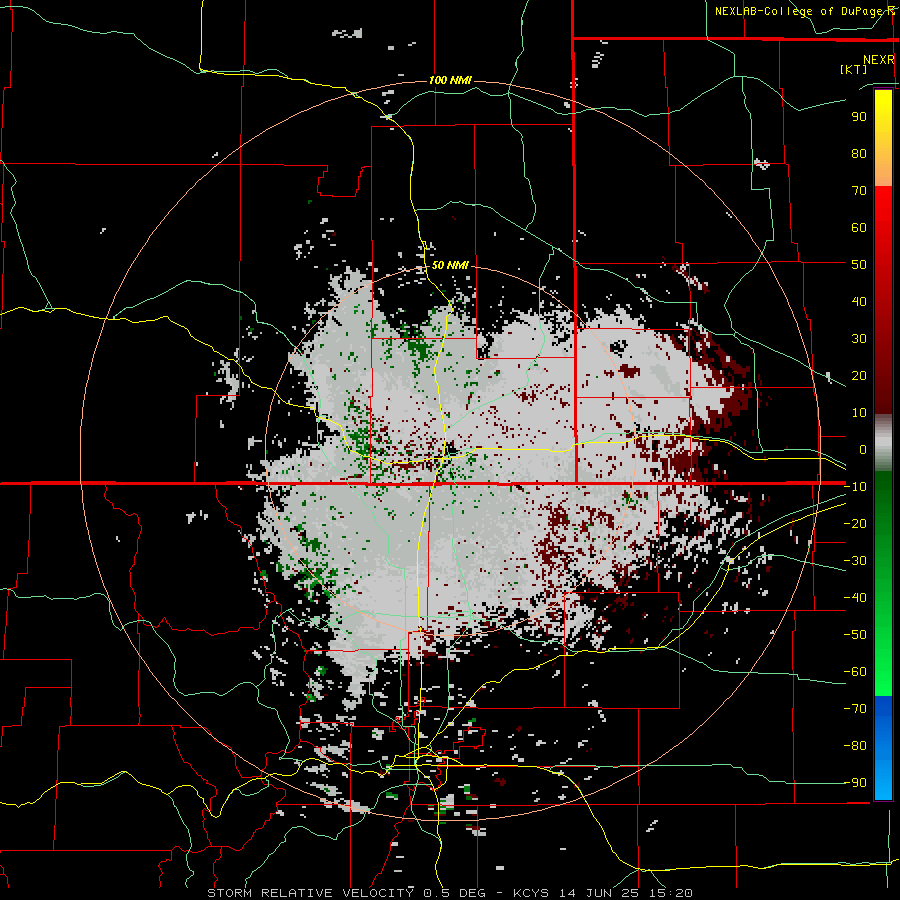This screenshot has width=900, height=900.
Task: Click the [KT] units label
Action: [854, 69]
